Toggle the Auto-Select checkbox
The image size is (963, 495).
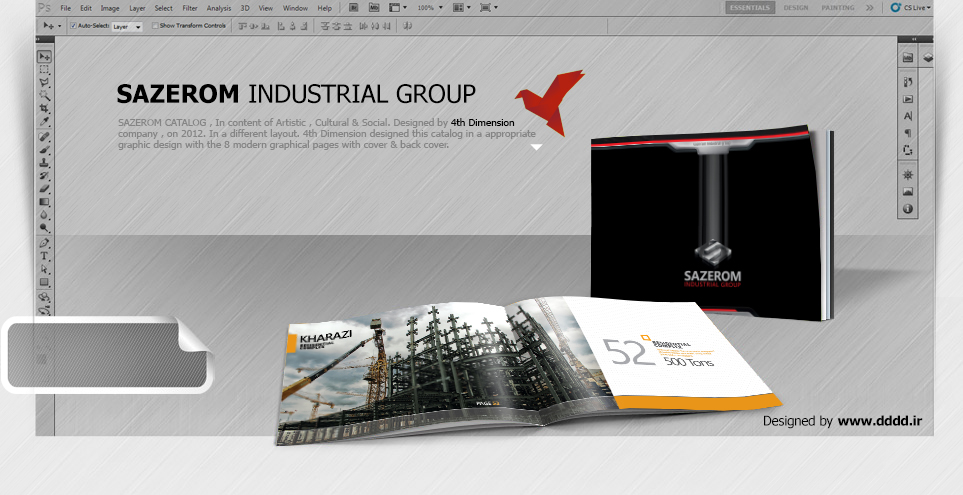pos(74,26)
